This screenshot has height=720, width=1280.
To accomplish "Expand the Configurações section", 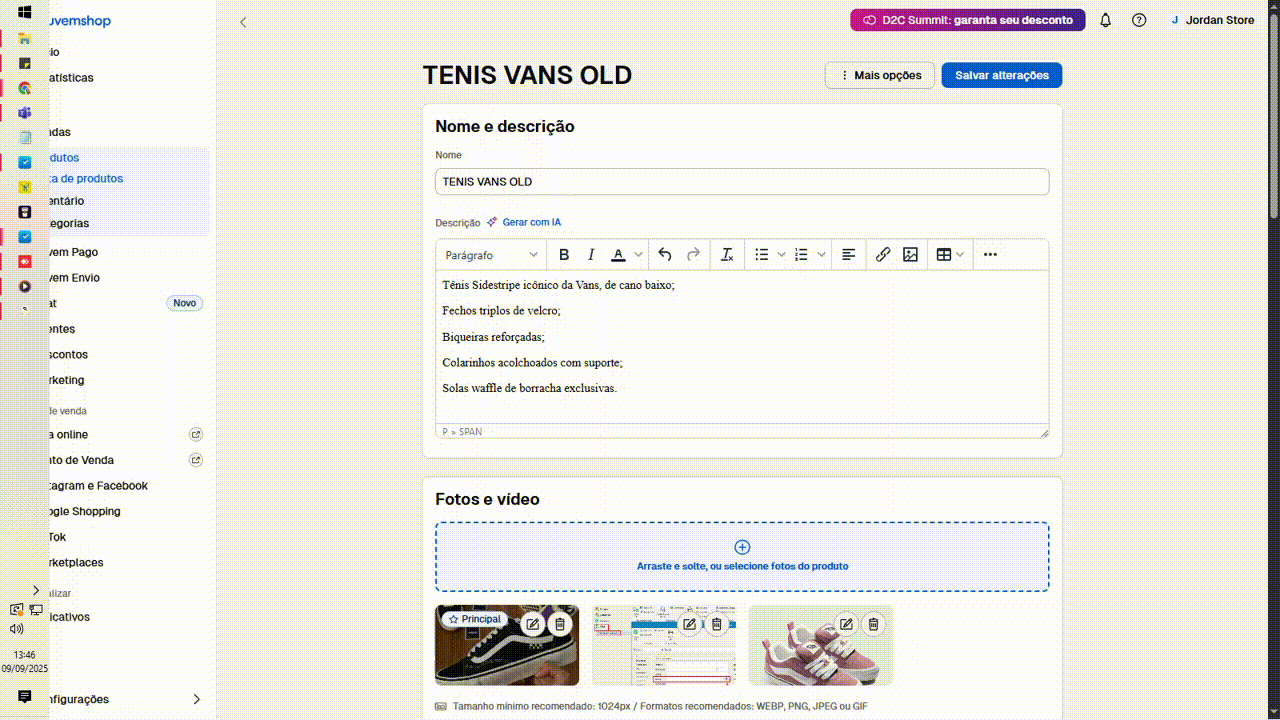I will pos(196,699).
